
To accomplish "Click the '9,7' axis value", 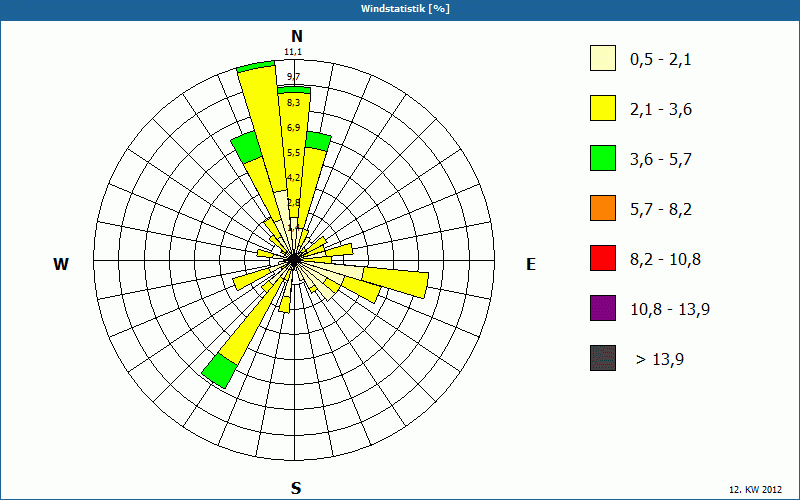I will pos(293,77).
